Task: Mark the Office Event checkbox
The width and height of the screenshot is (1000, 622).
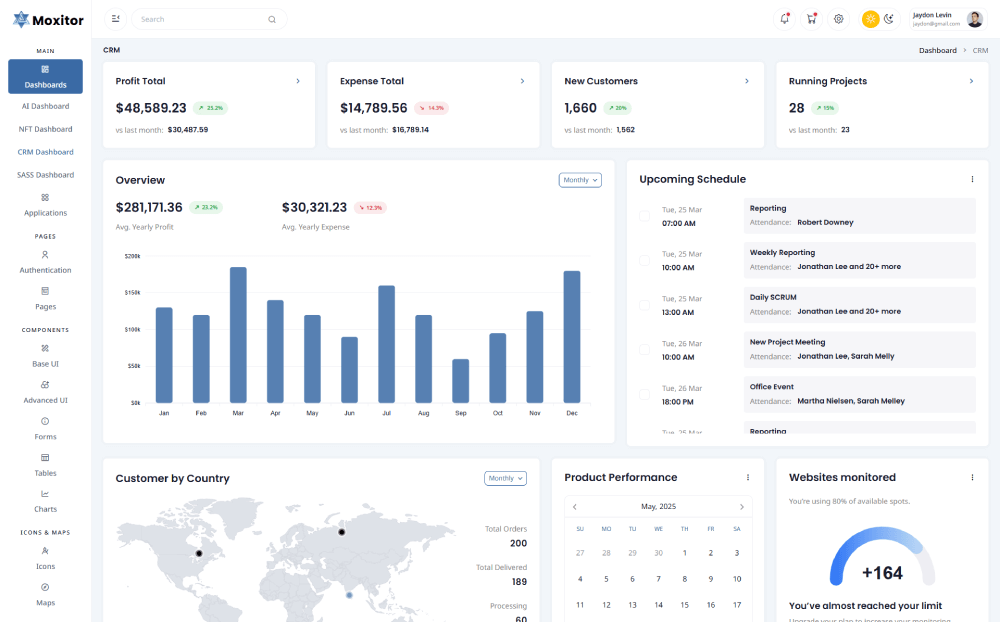Action: coord(644,395)
